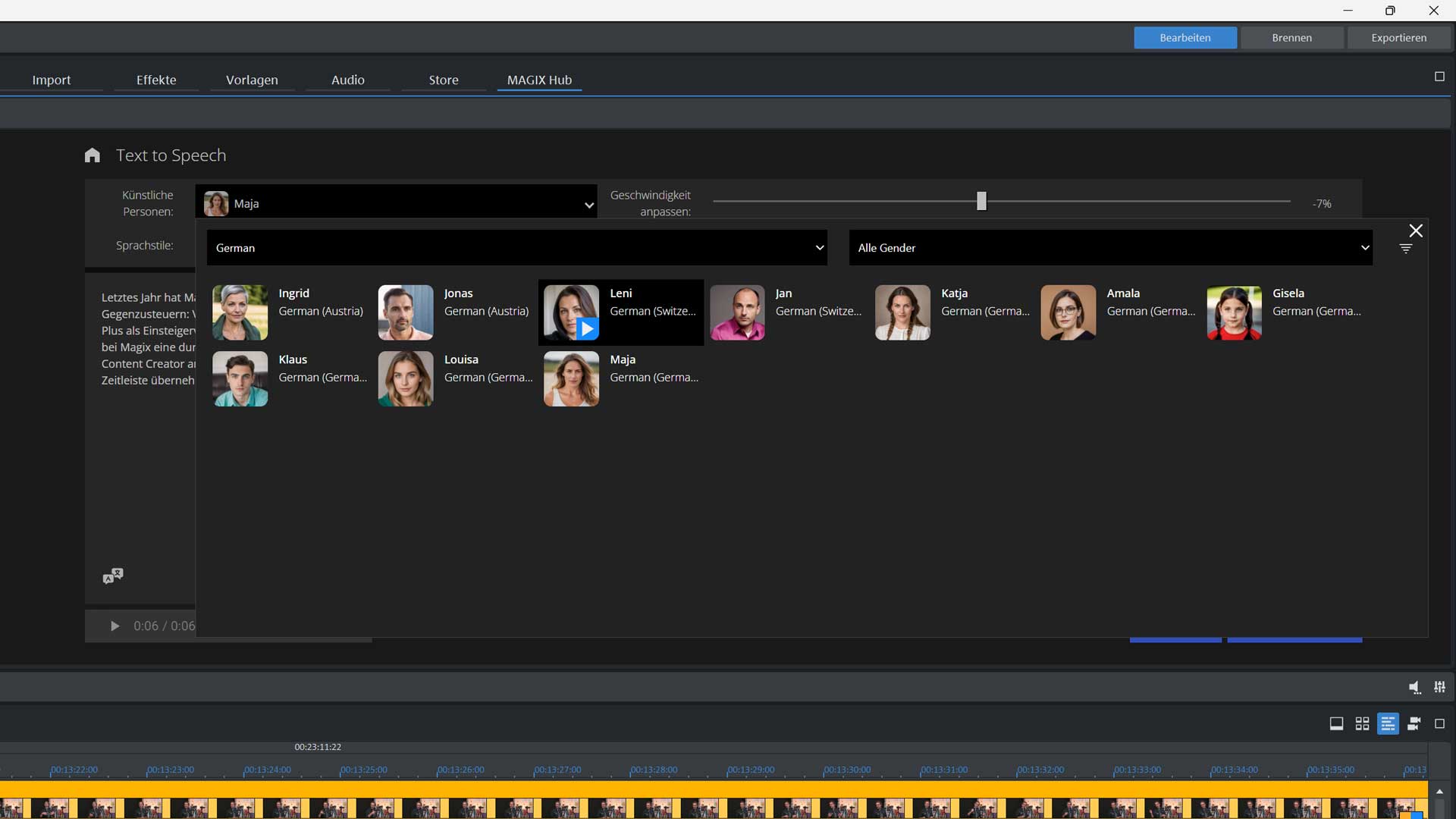Viewport: 1456px width, 819px height.
Task: Maximize the media pool panel
Action: 1439,77
